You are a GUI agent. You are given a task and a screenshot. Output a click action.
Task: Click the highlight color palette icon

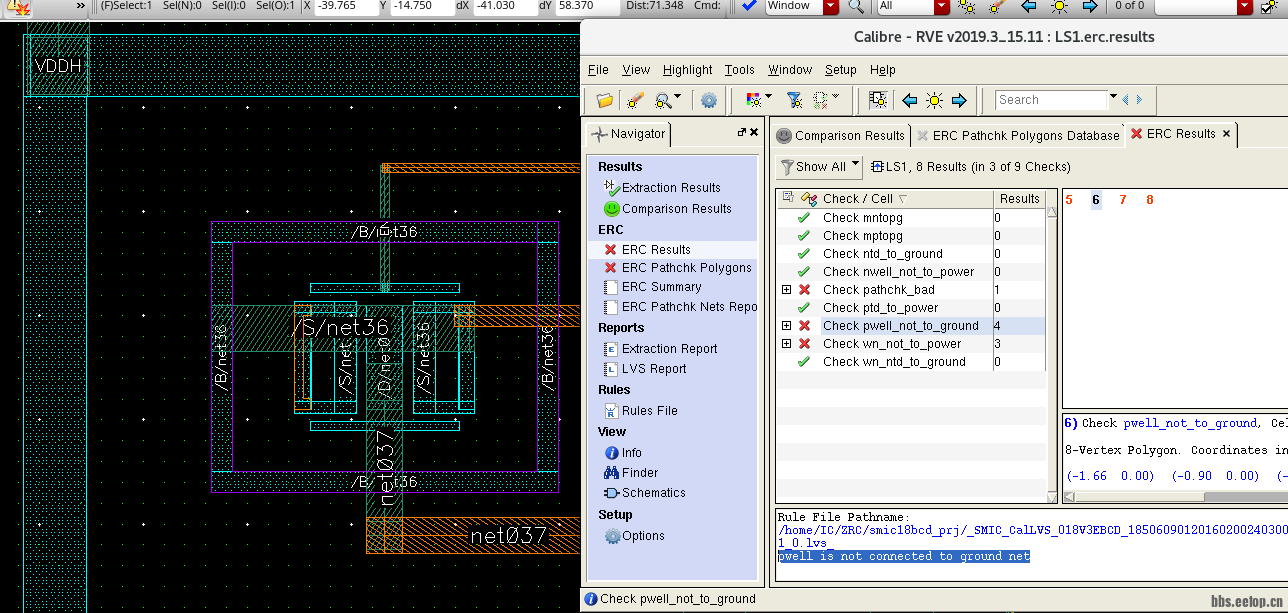click(754, 100)
